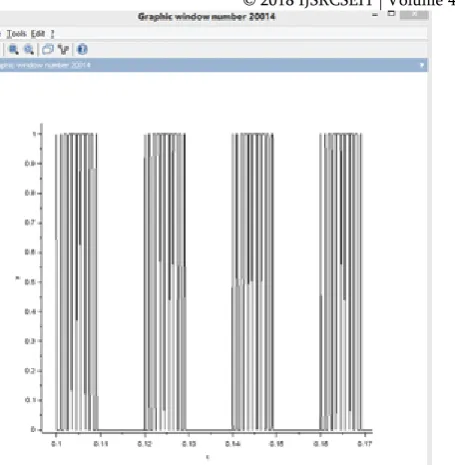Screen dimensions: 455x465
Task: Toggle the datatip mode icon
Action: click(63, 49)
